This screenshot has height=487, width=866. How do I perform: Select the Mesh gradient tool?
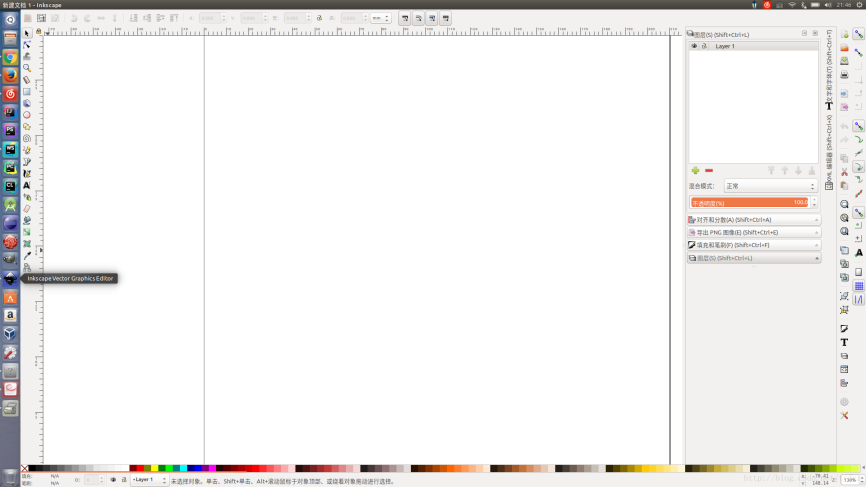27,244
